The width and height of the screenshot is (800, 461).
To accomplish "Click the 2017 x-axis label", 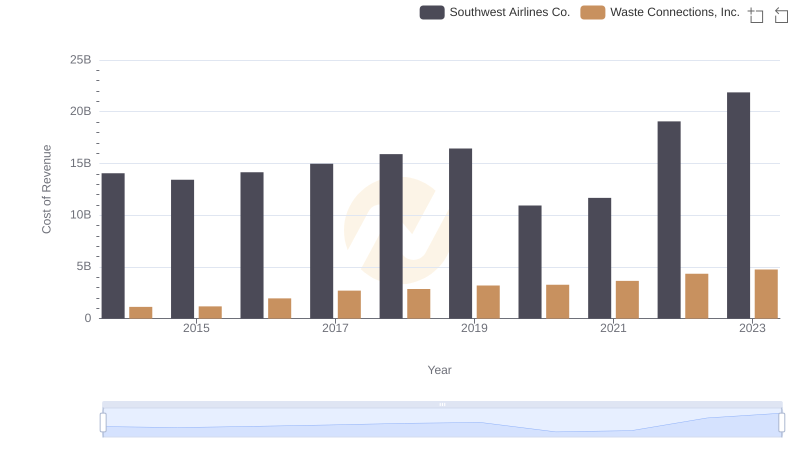I will point(335,328).
